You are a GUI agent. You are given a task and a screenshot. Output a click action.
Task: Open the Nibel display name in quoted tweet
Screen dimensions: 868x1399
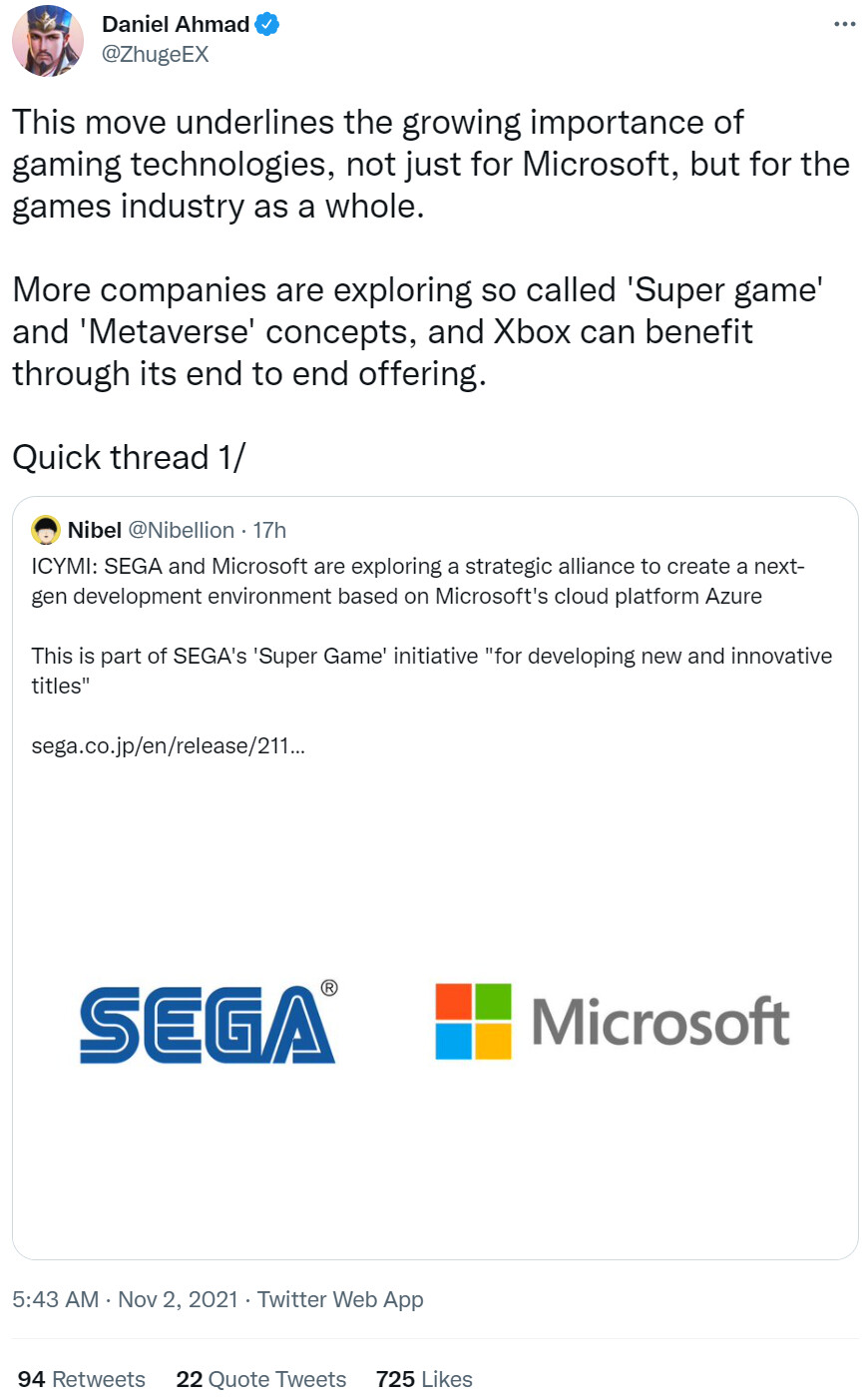point(95,530)
